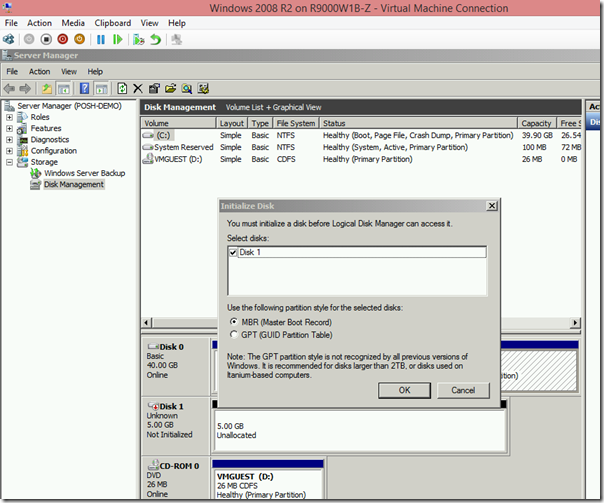The image size is (604, 503).
Task: Select Disk Management tree item
Action: click(74, 184)
